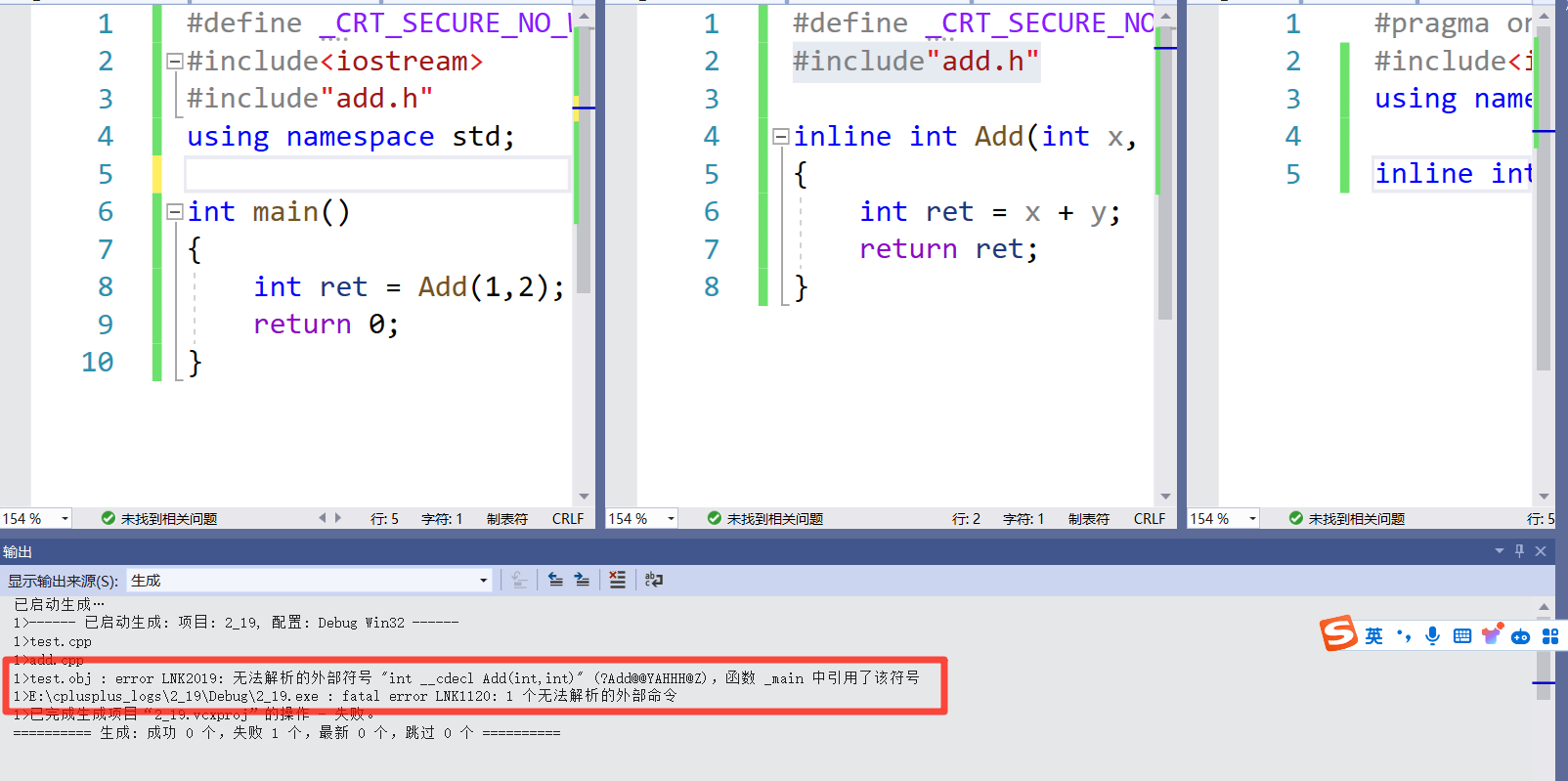This screenshot has height=781, width=1568.
Task: Click the 输出 panel title
Action: (x=18, y=552)
